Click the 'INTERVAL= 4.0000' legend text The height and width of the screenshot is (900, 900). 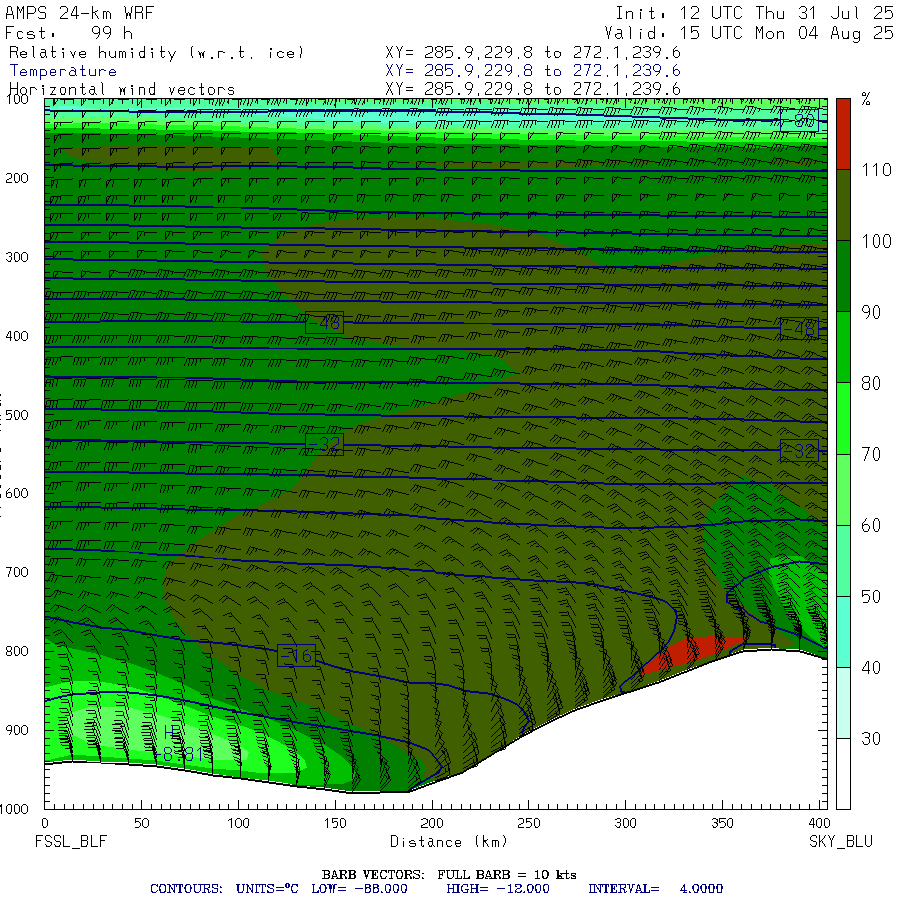[655, 889]
